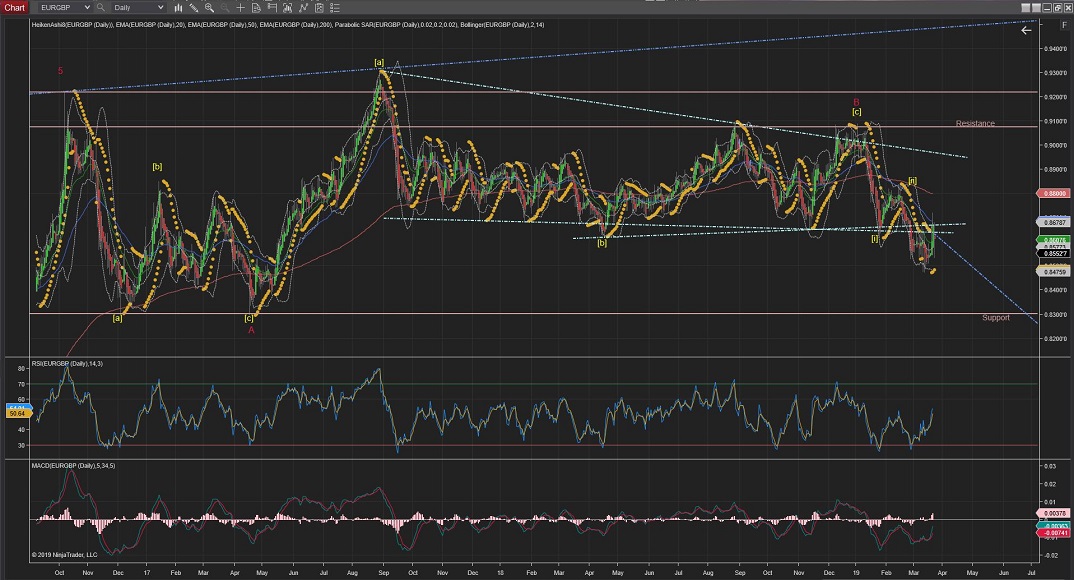The height and width of the screenshot is (580, 1074).
Task: Select the crosshair cursor plus icon
Action: [x=240, y=8]
